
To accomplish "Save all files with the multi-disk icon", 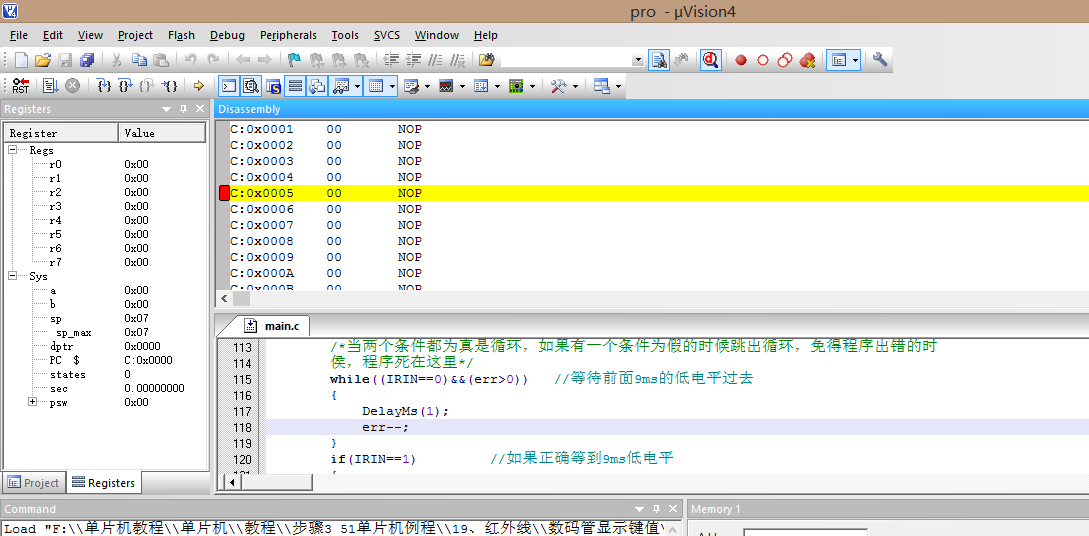I will point(87,60).
